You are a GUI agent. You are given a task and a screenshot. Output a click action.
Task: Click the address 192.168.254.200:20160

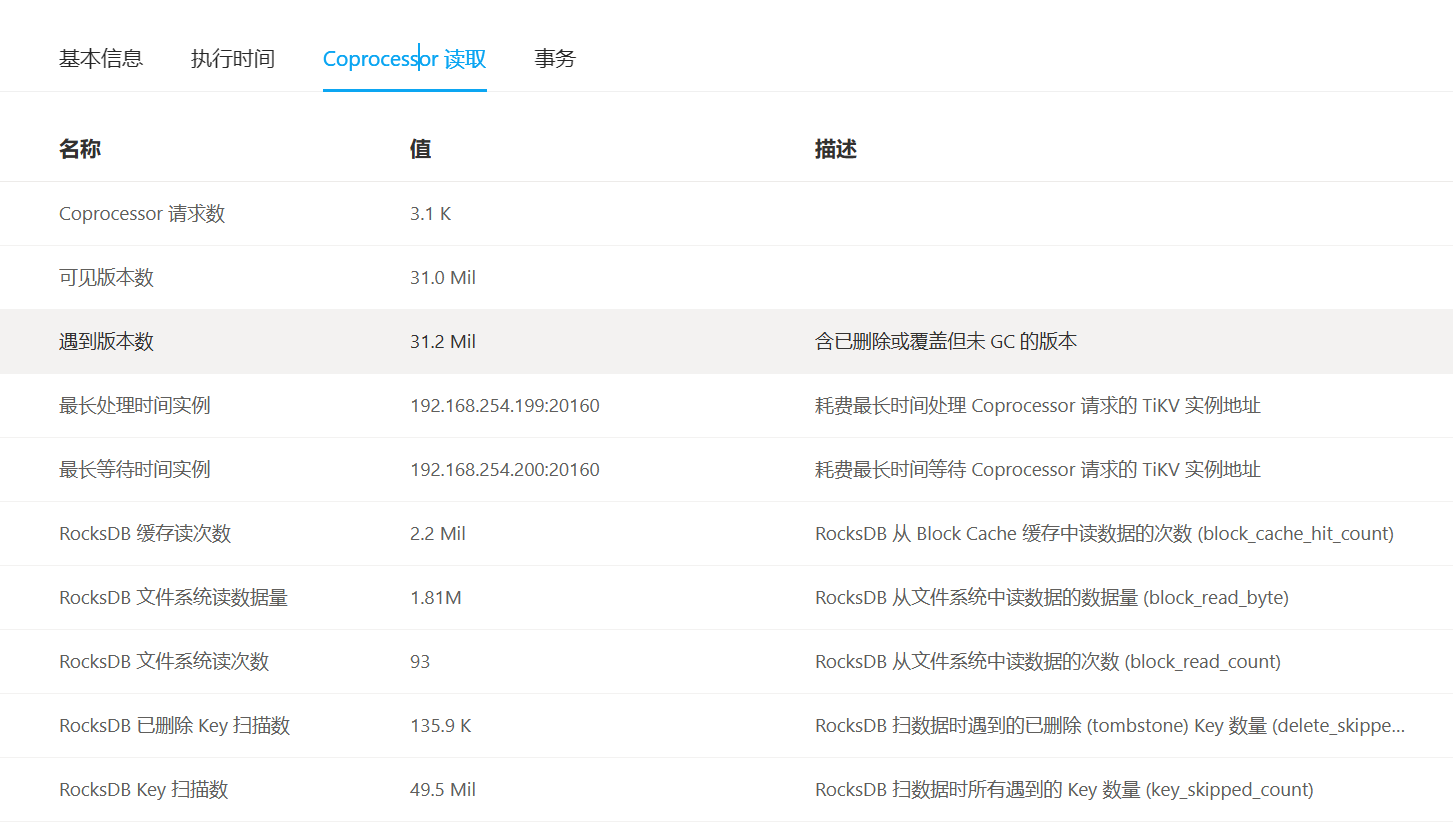tap(505, 470)
